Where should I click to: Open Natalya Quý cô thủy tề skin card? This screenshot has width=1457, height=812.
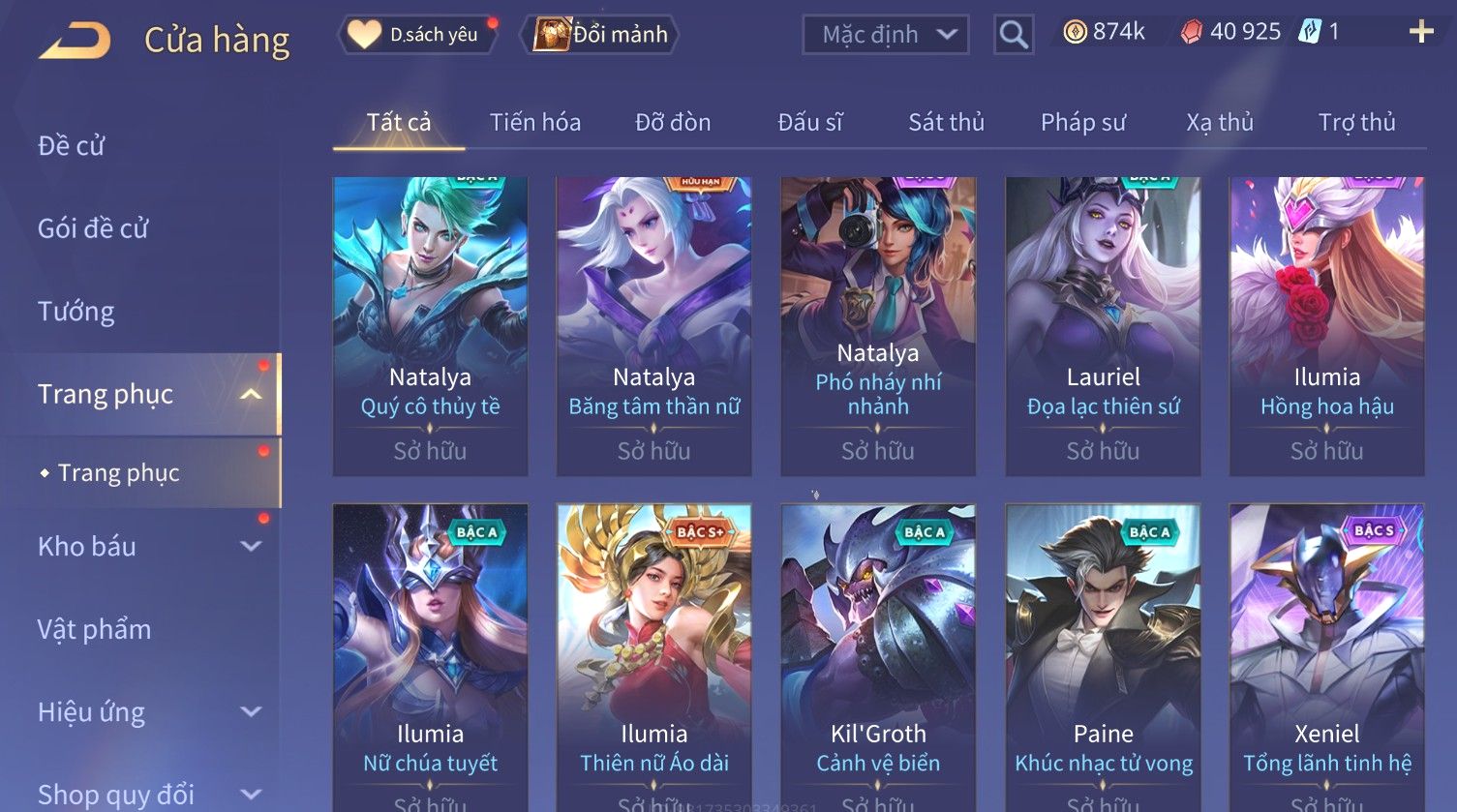(x=430, y=326)
